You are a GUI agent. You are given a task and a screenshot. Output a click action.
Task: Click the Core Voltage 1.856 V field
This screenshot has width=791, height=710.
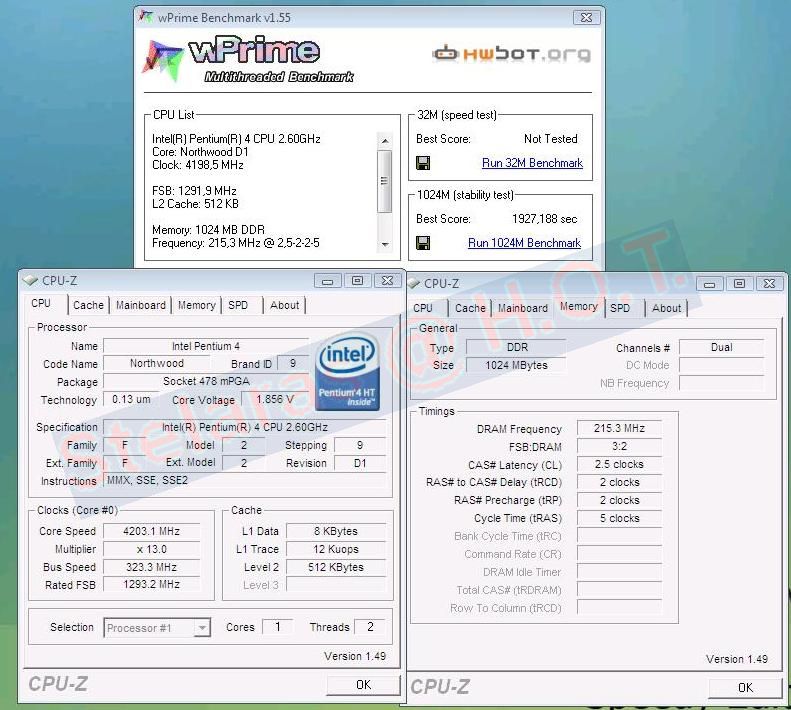click(x=275, y=400)
